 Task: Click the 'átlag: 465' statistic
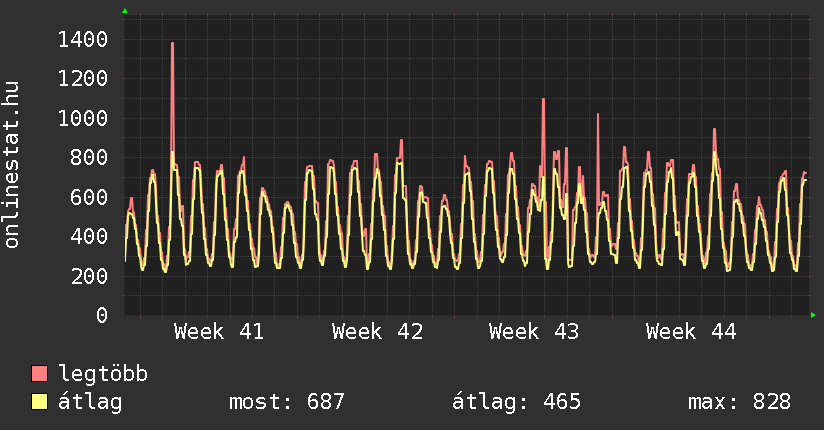click(x=517, y=402)
